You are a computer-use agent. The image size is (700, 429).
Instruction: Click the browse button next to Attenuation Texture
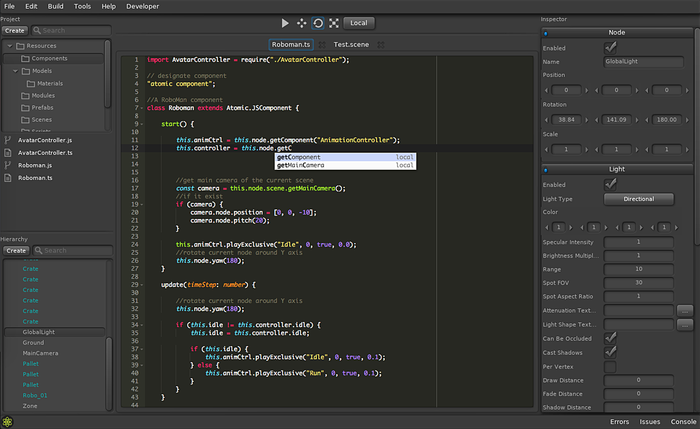pos(684,311)
